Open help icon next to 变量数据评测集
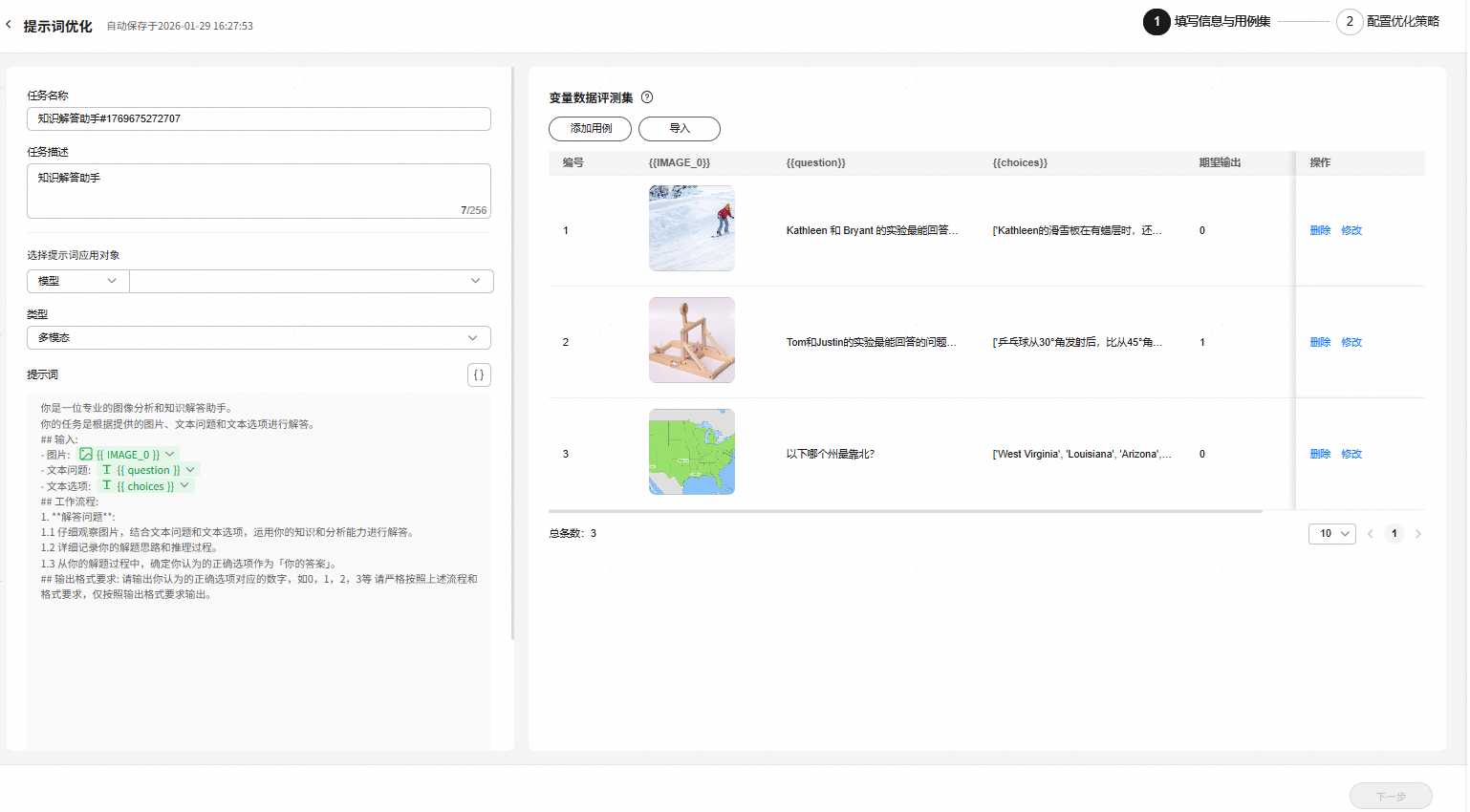Viewport: 1470px width, 812px height. click(647, 97)
